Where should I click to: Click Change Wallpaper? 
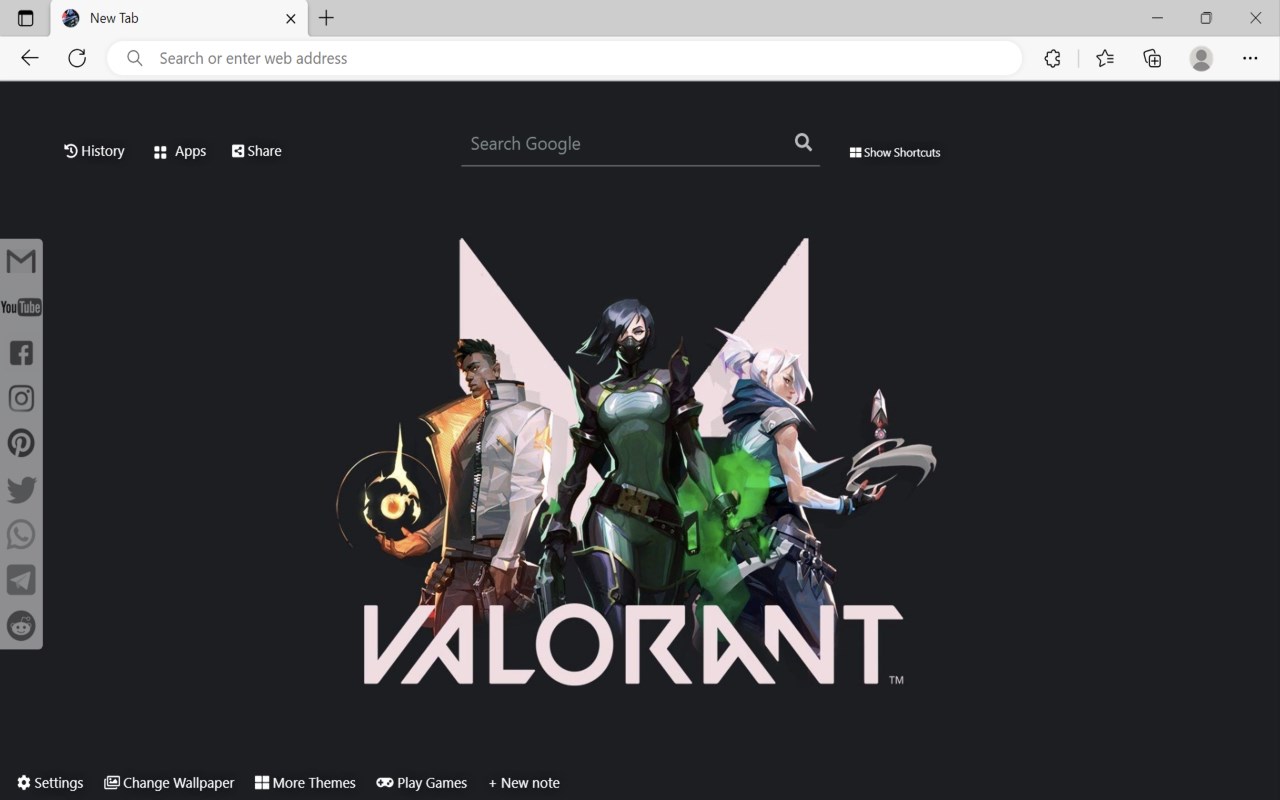(x=169, y=783)
